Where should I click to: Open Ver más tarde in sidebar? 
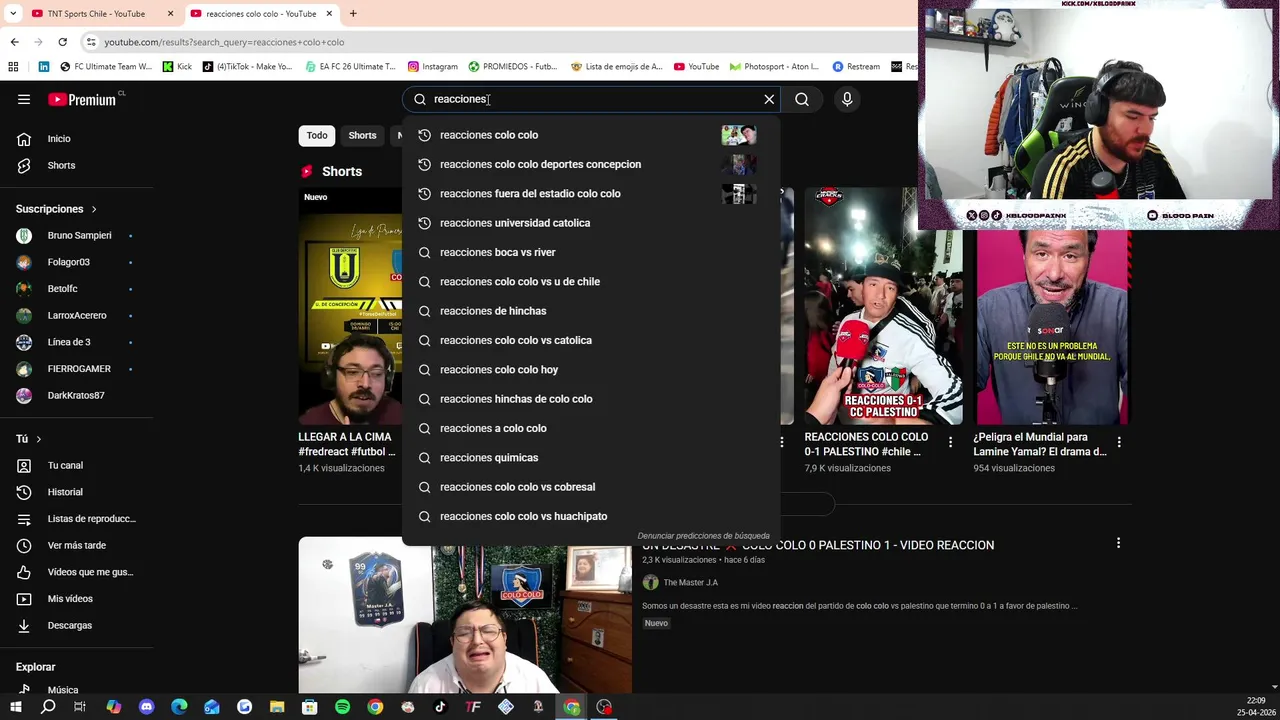pyautogui.click(x=76, y=545)
